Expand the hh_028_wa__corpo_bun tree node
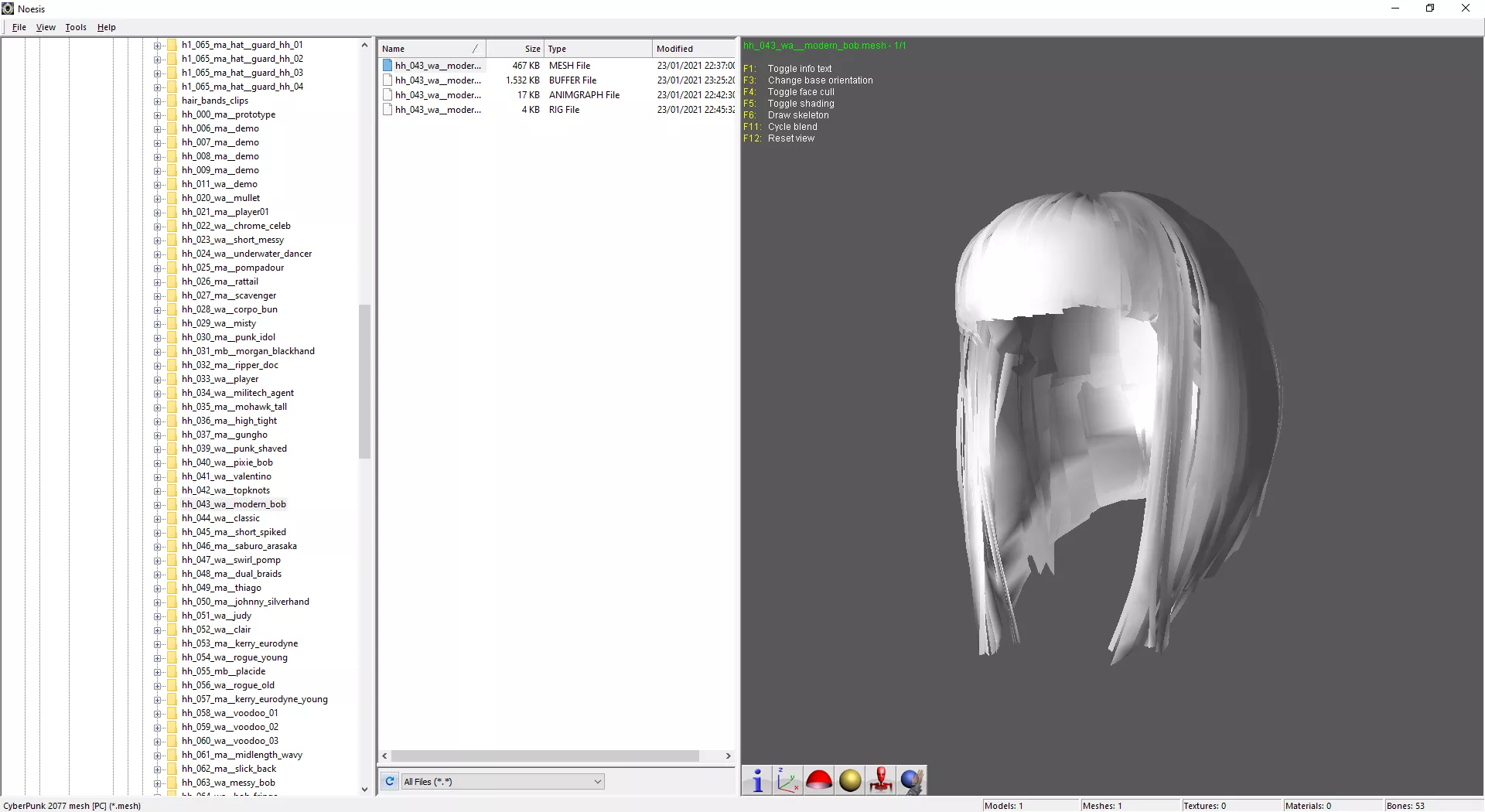Viewport: 1485px width, 812px height. (157, 309)
